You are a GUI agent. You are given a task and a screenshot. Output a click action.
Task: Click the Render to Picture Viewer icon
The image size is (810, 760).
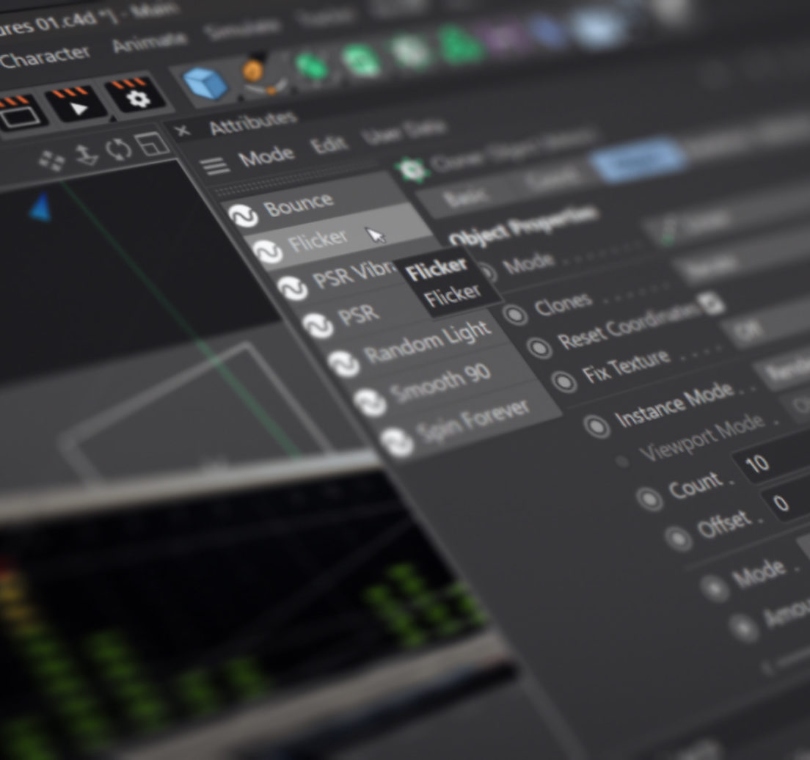(x=75, y=104)
